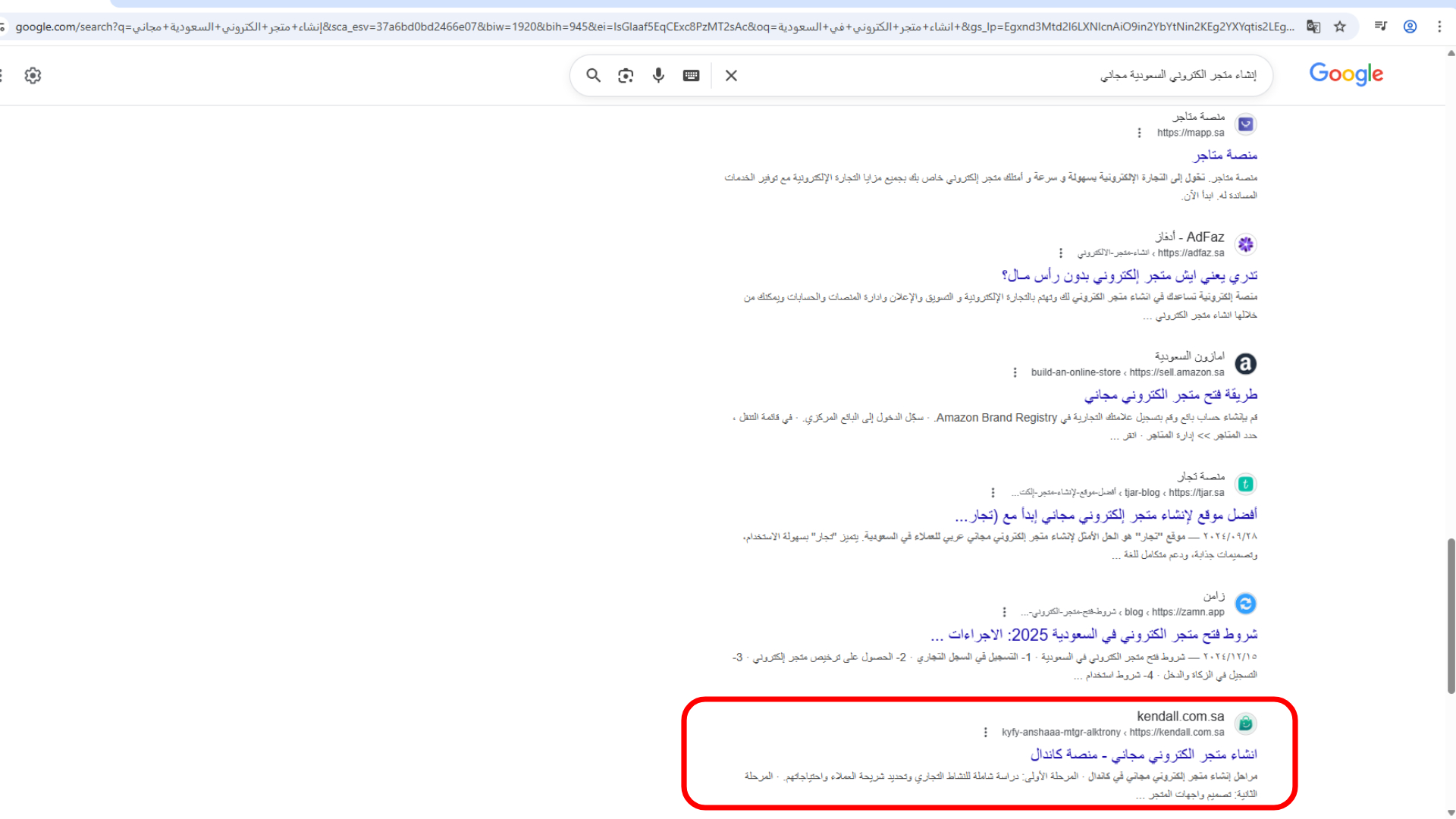Open the media controls icon in the toolbar
This screenshot has width=1456, height=819.
[x=1380, y=26]
